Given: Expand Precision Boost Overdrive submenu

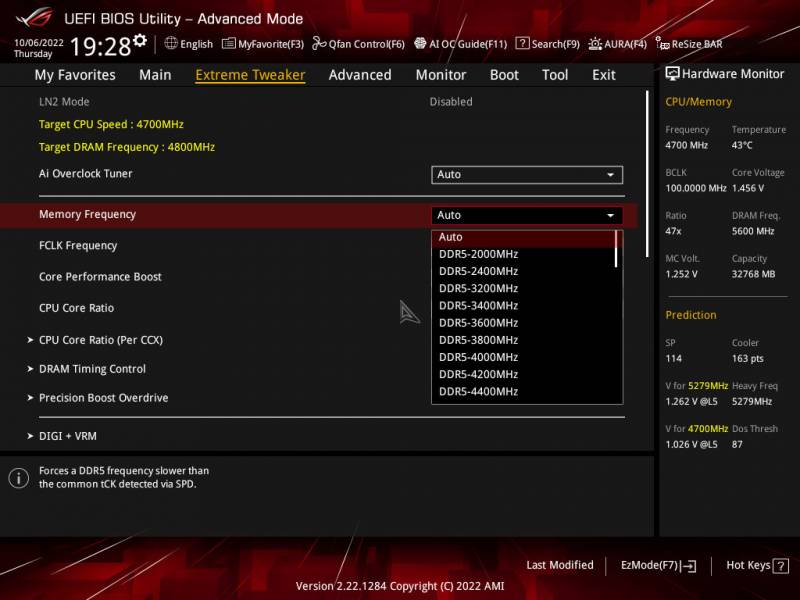Looking at the screenshot, I should click(x=103, y=398).
